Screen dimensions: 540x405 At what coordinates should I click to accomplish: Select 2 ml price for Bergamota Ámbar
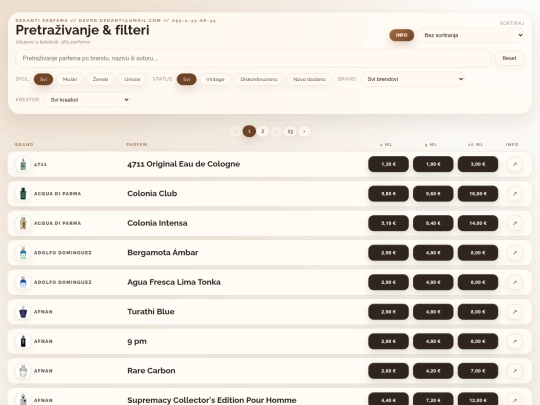tap(388, 253)
